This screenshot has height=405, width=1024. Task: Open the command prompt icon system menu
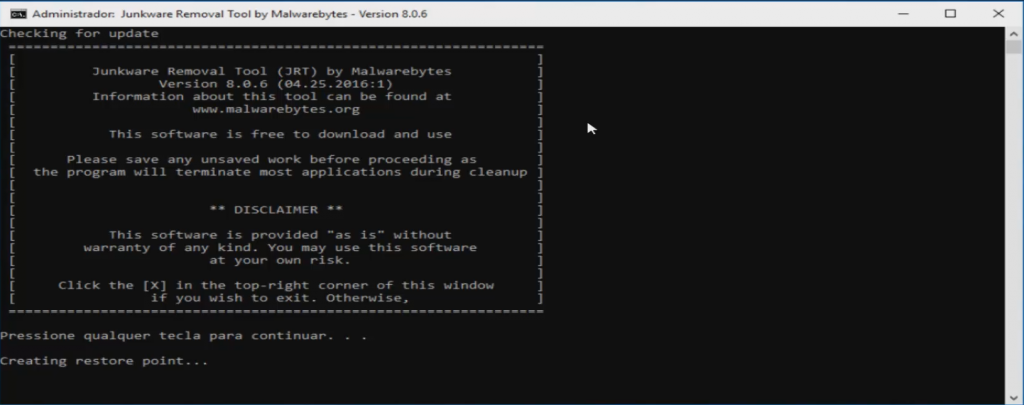[18, 14]
